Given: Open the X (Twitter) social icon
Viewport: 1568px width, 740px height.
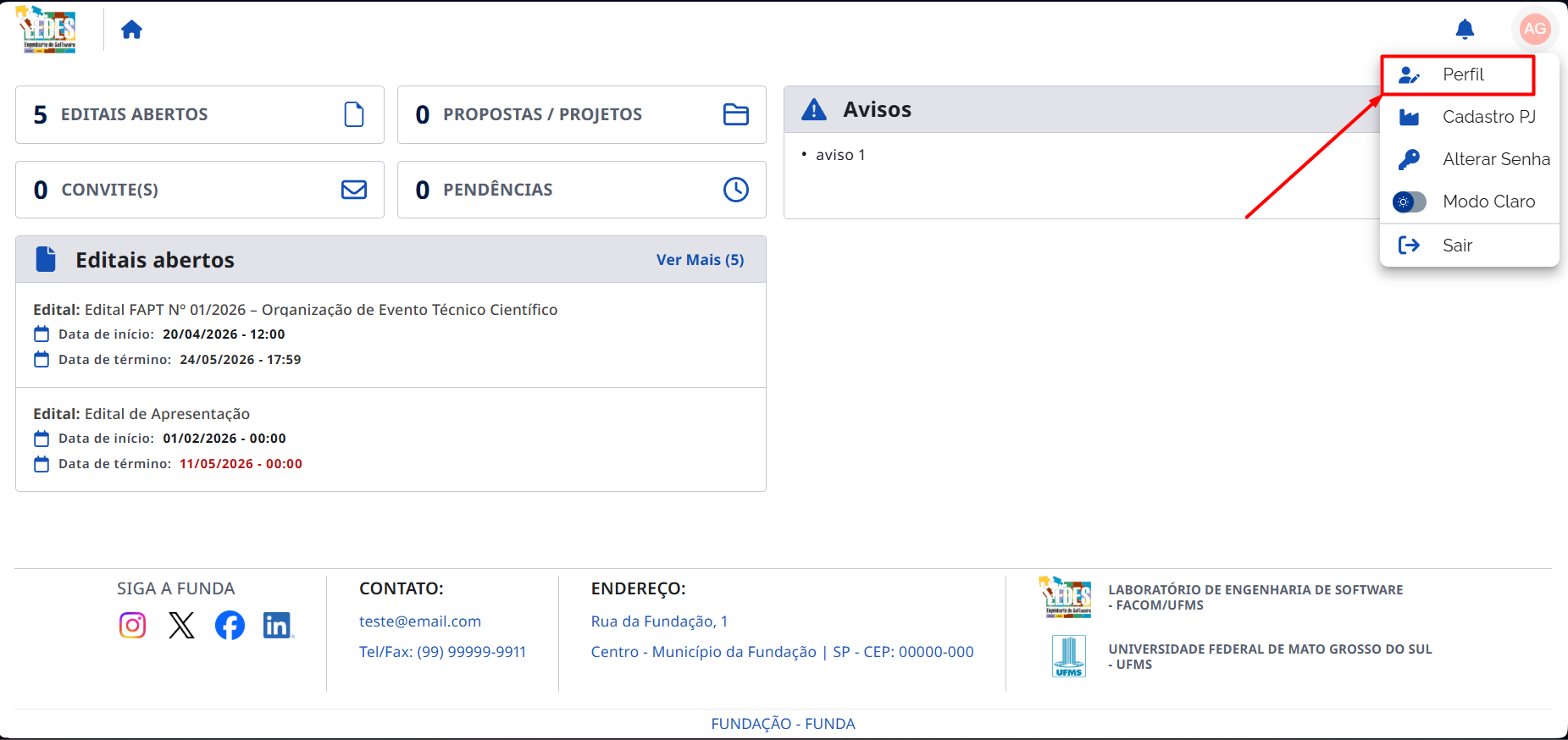Looking at the screenshot, I should pyautogui.click(x=181, y=626).
